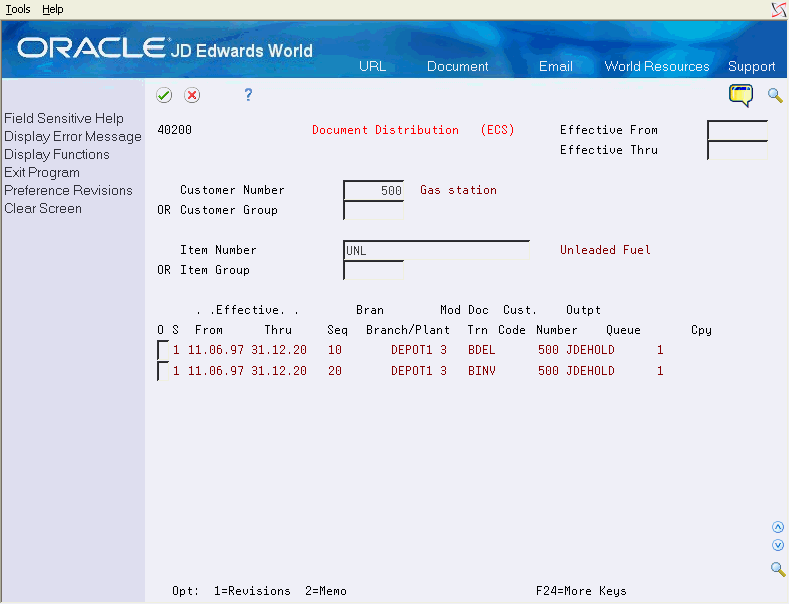Click the Effective From input field
The width and height of the screenshot is (789, 604).
(x=737, y=130)
